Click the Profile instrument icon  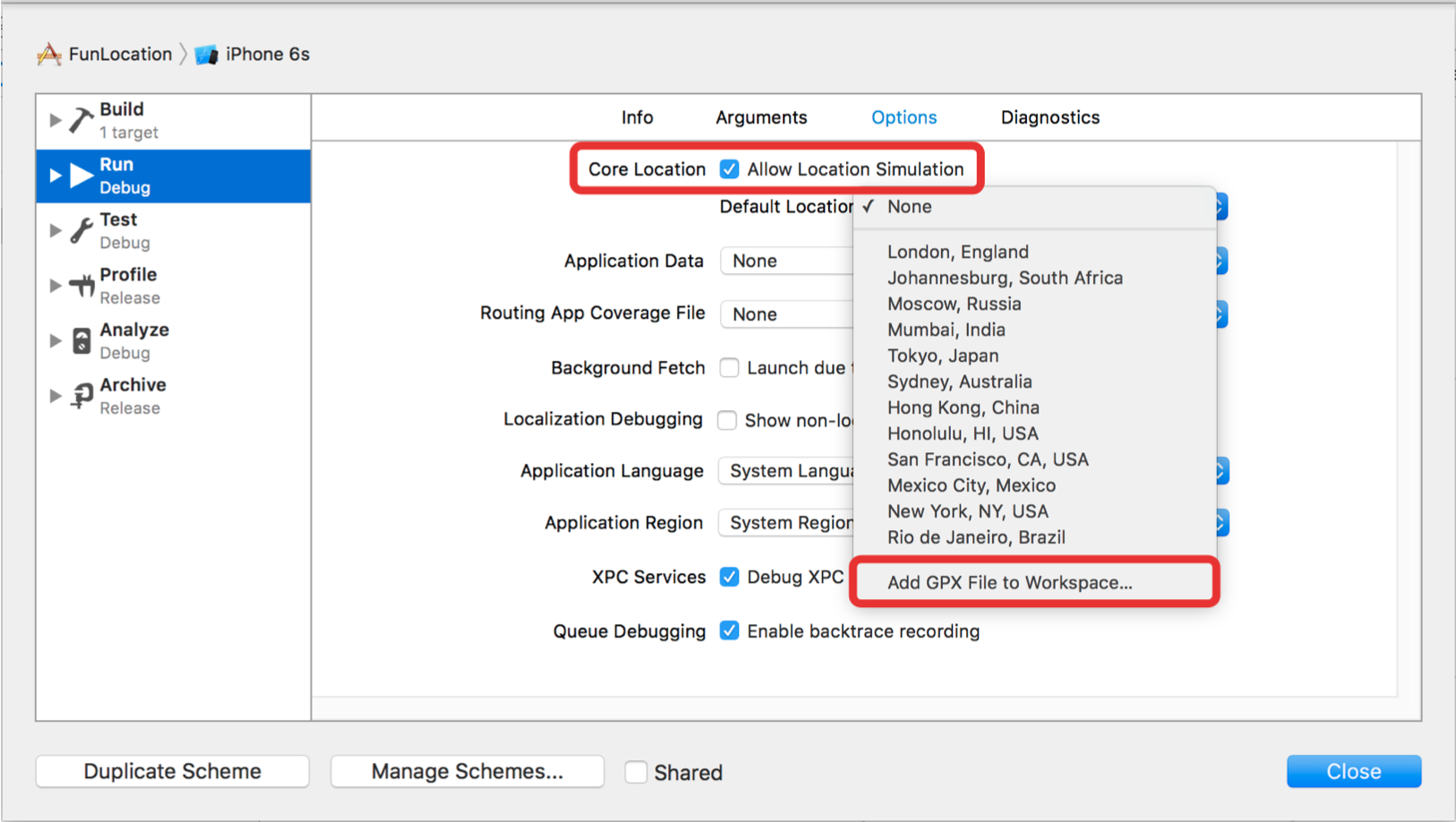(x=81, y=286)
